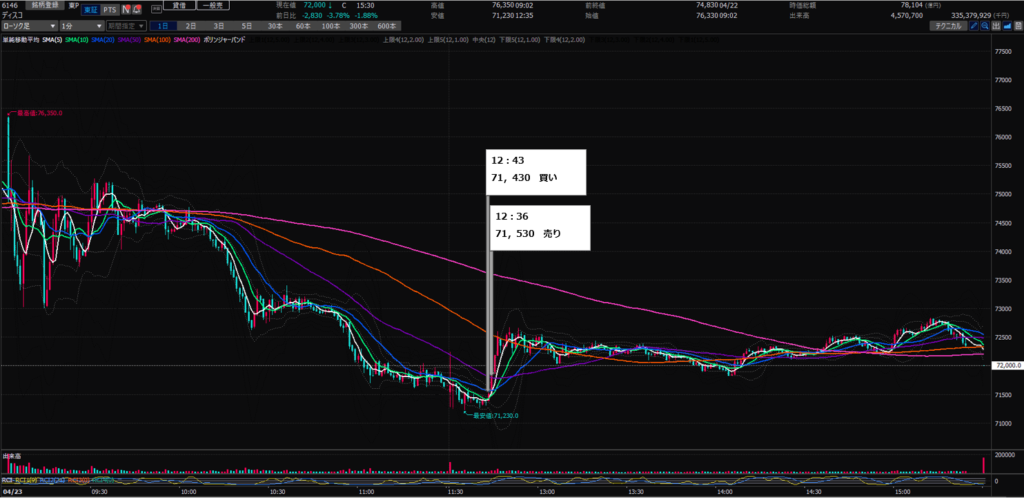Click the 銘柄登録 button
The height and width of the screenshot is (498, 1024).
coord(46,6)
